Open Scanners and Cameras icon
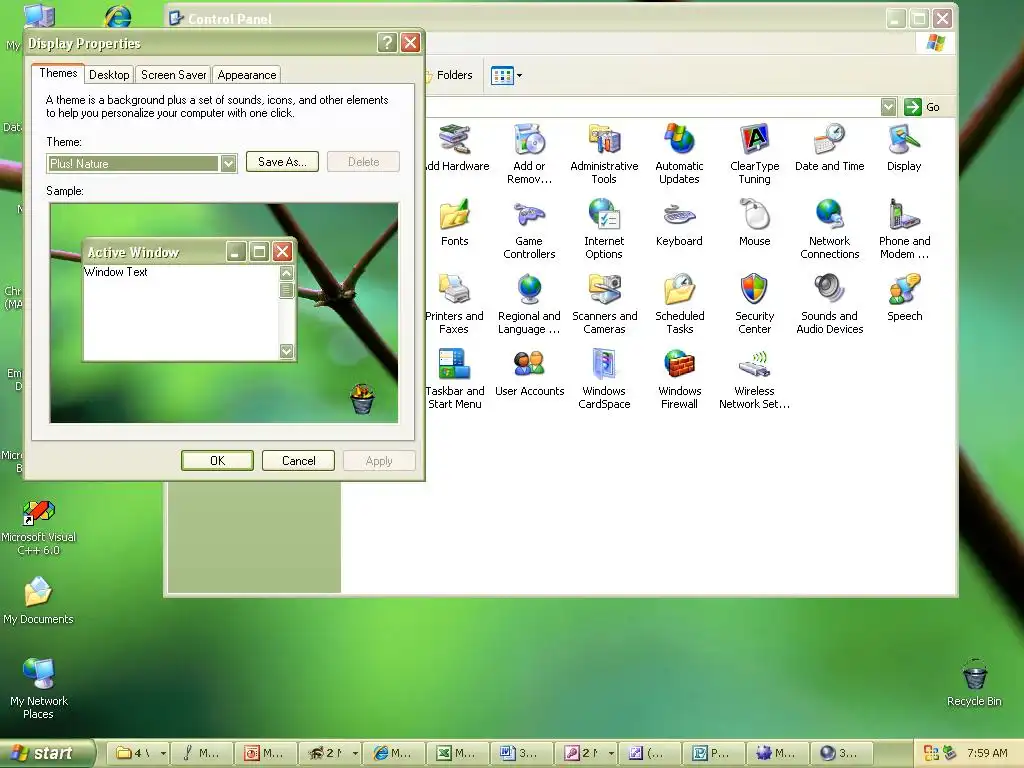1024x768 pixels. (604, 304)
